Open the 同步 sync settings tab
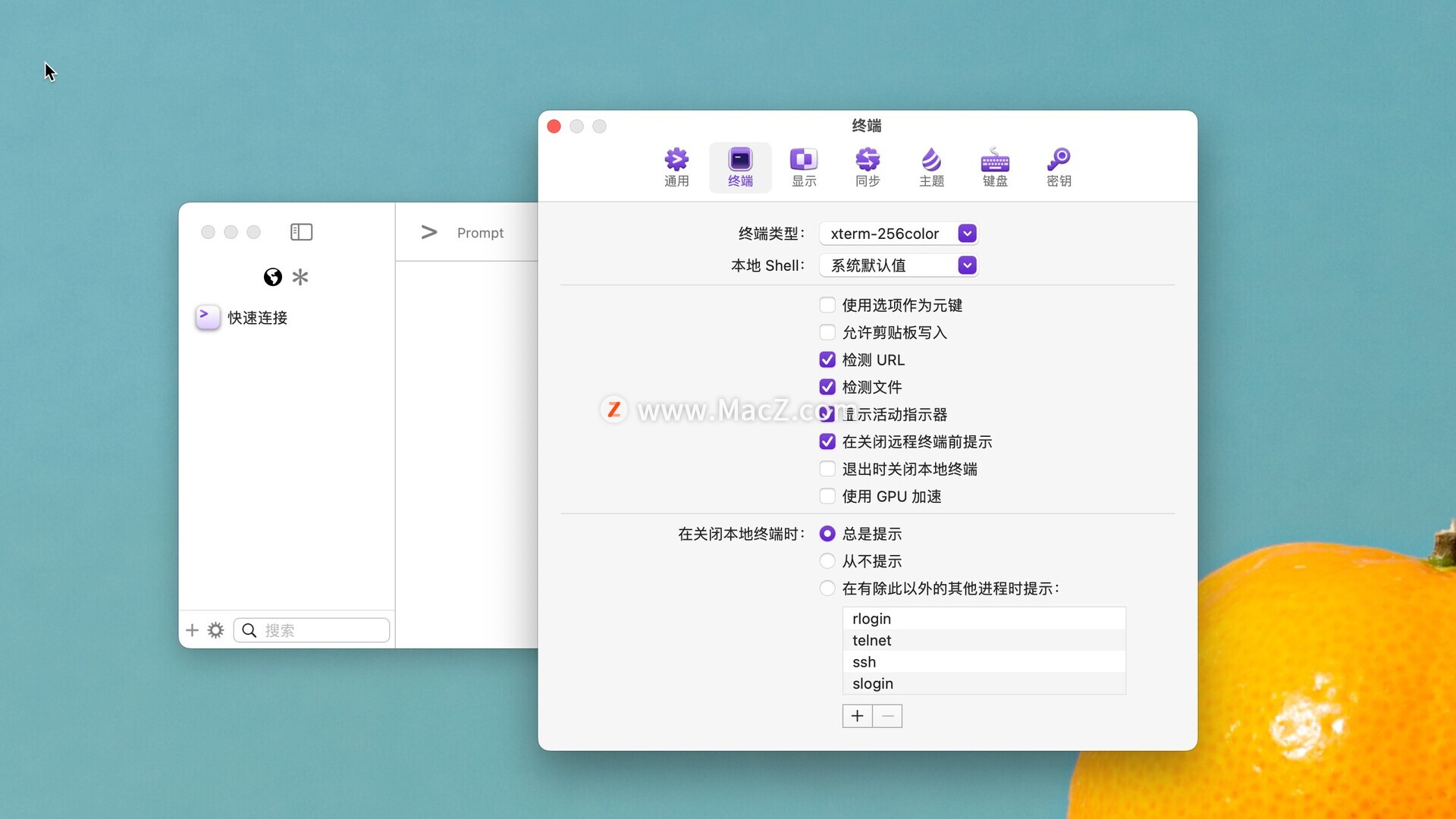The image size is (1456, 819). coord(868,167)
